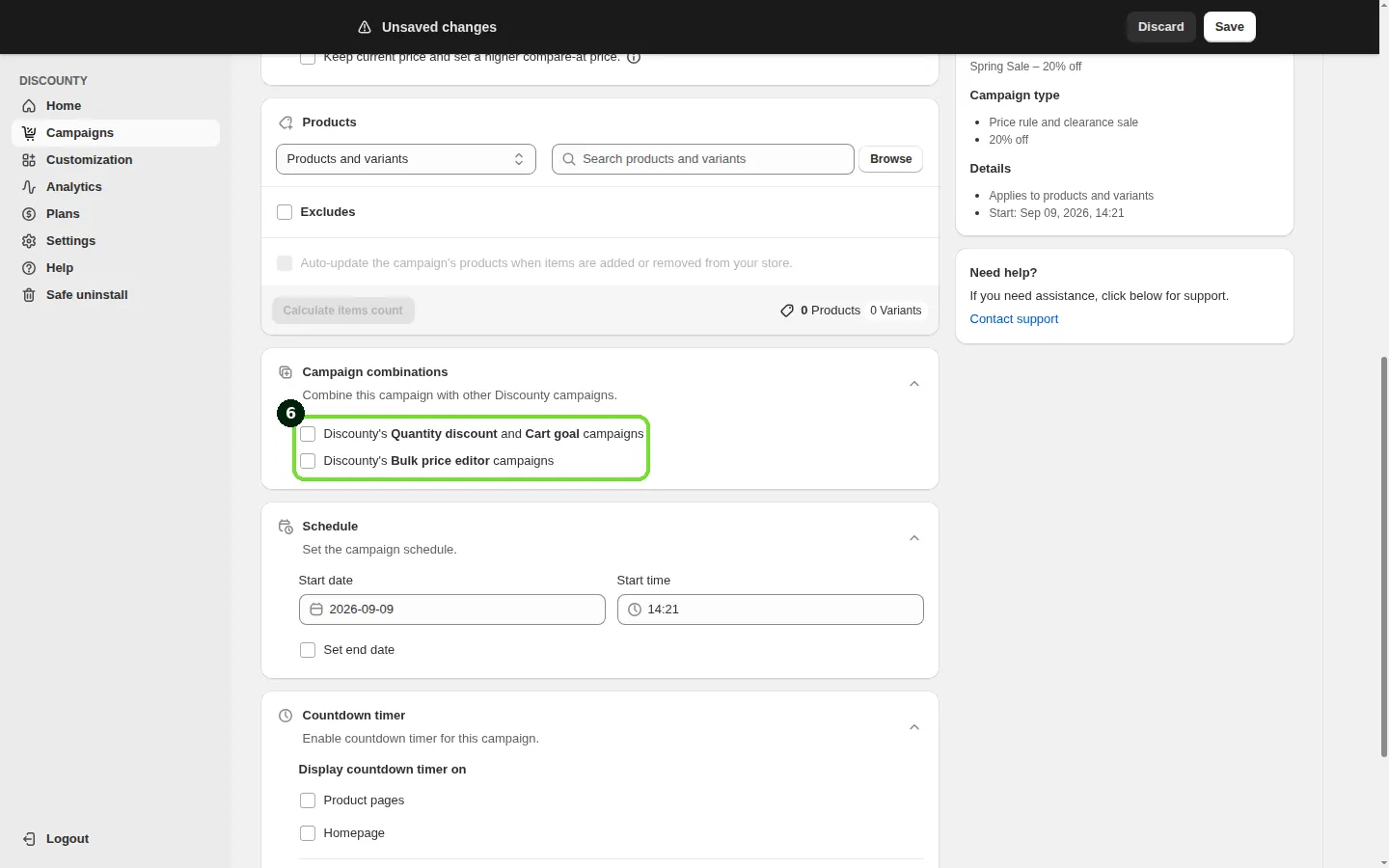Browse products to add
This screenshot has height=868, width=1389.
(x=890, y=159)
